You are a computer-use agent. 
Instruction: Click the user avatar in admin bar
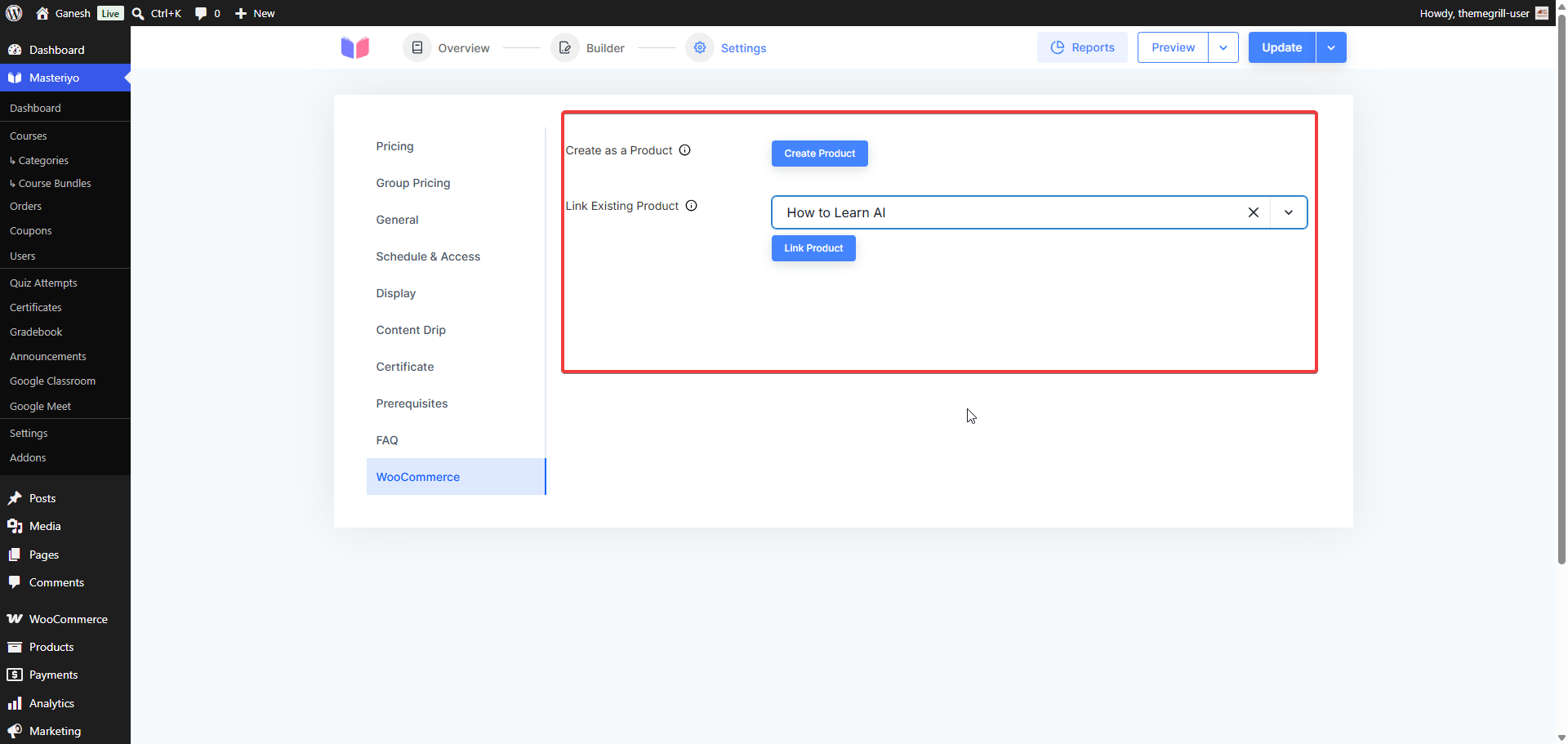(1542, 13)
